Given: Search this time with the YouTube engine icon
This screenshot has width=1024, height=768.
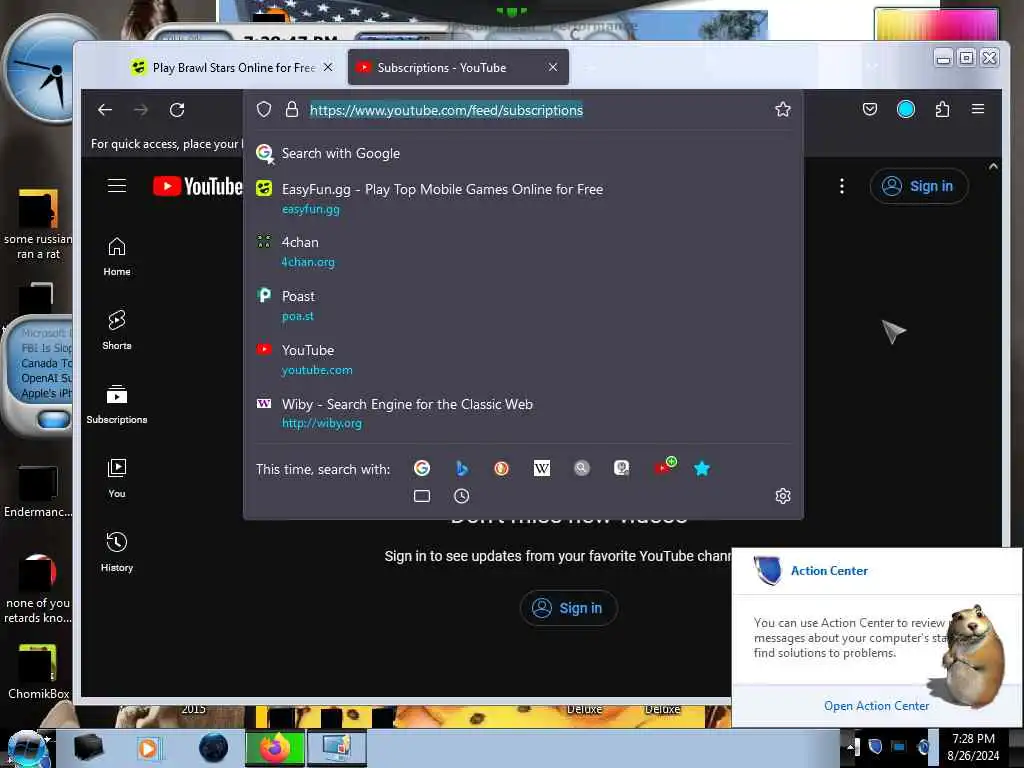Looking at the screenshot, I should click(x=664, y=466).
